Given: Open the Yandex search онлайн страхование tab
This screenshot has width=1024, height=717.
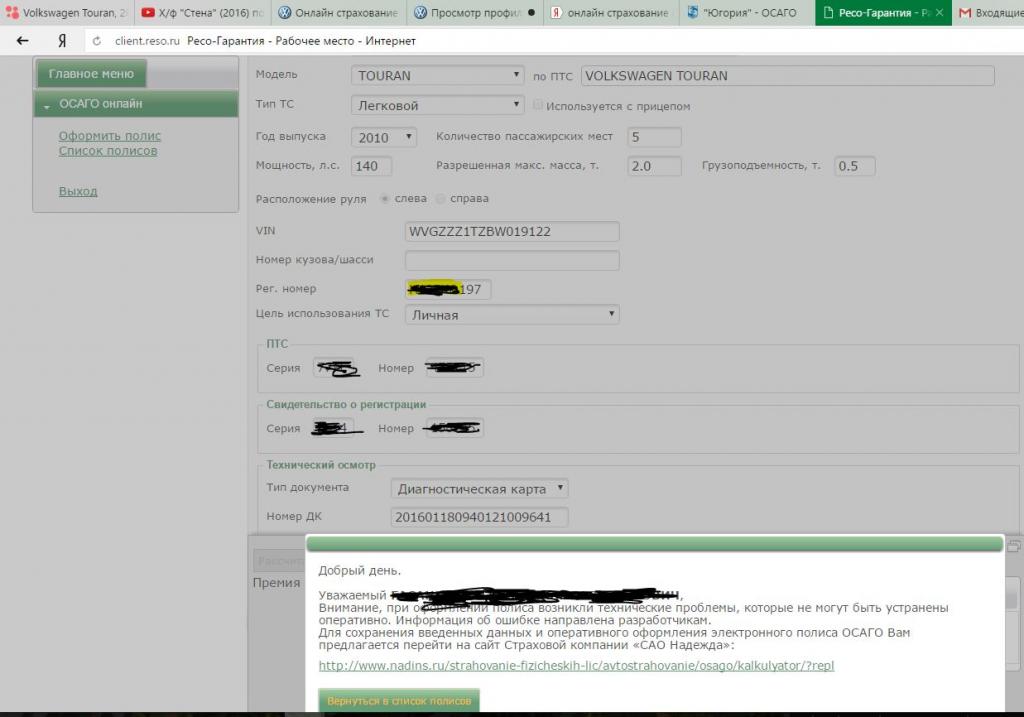Looking at the screenshot, I should [x=611, y=12].
